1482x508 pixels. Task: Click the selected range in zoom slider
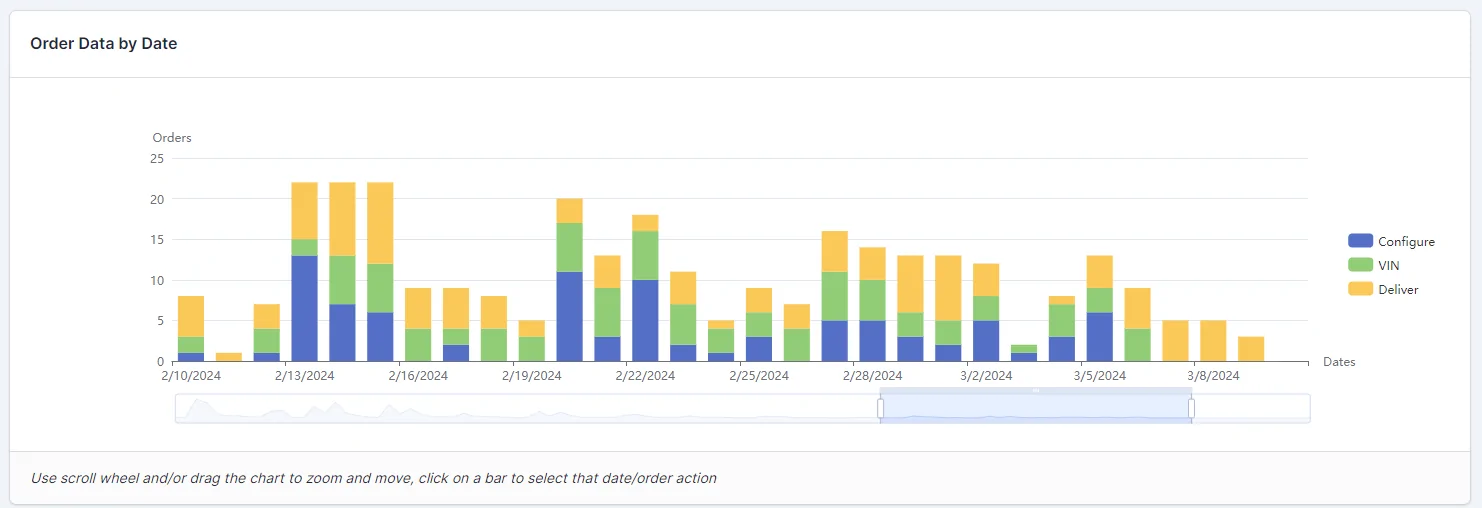click(x=1036, y=408)
